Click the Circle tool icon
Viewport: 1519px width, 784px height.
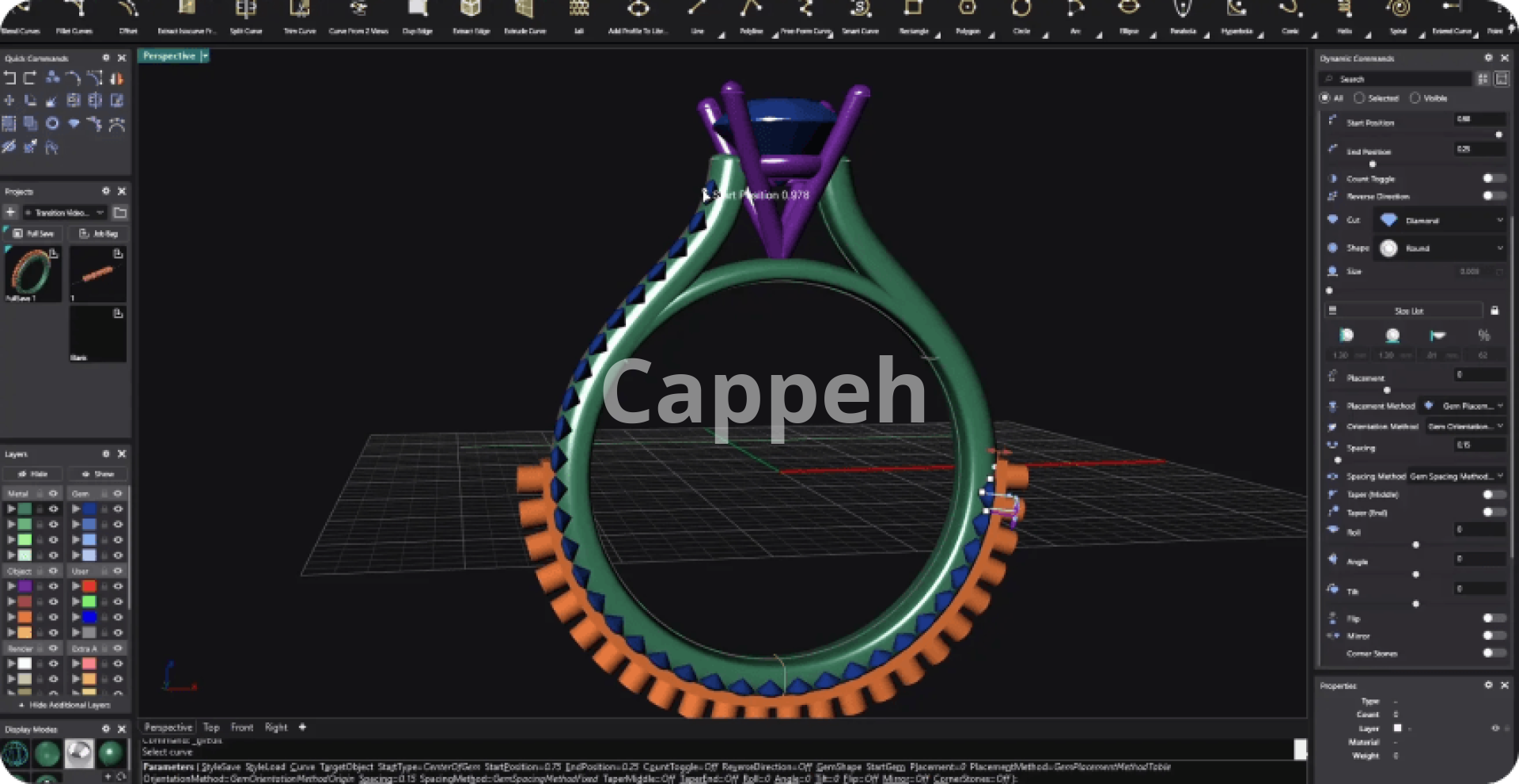tap(1021, 10)
